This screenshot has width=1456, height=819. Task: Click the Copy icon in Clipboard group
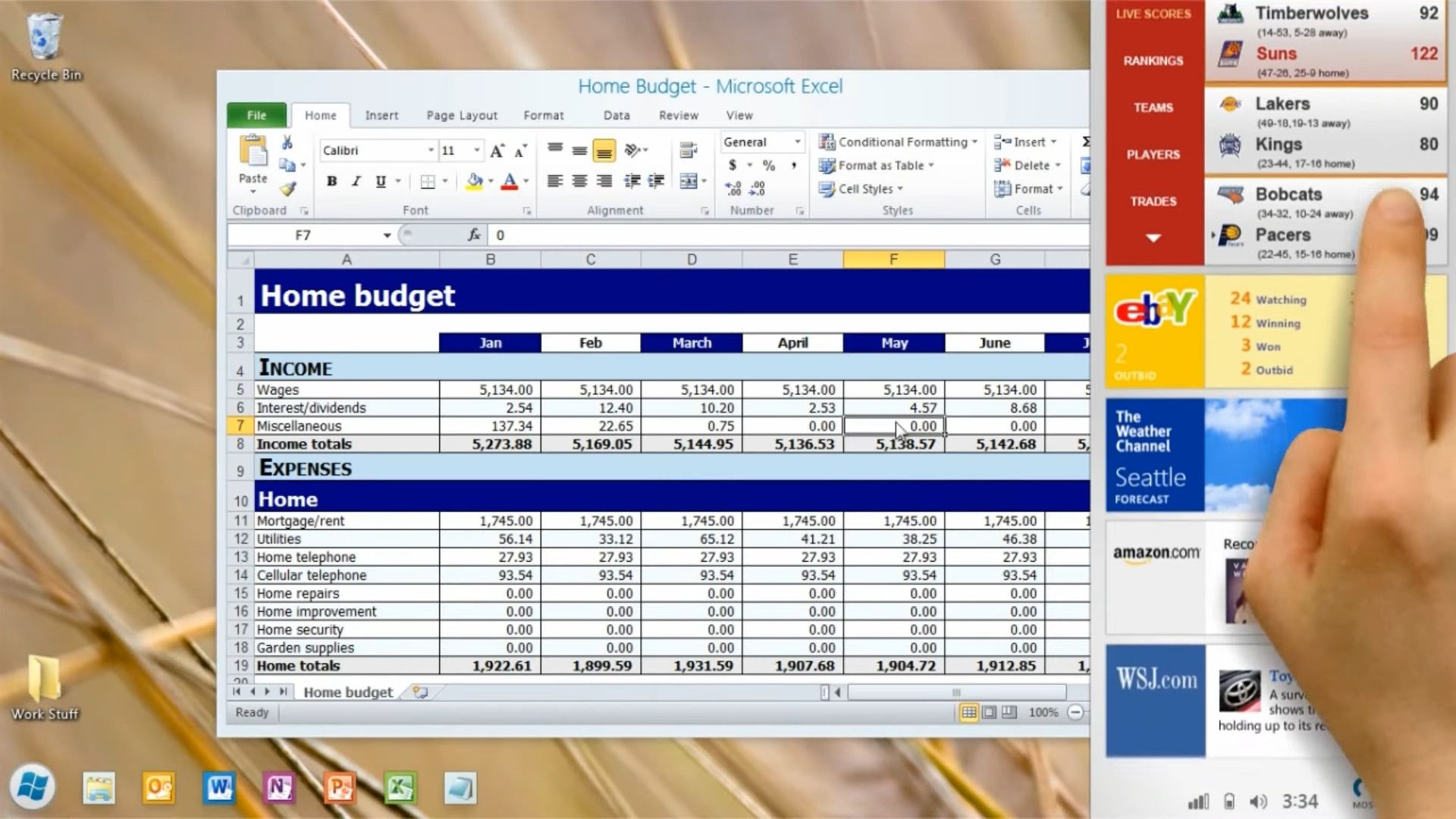click(287, 165)
